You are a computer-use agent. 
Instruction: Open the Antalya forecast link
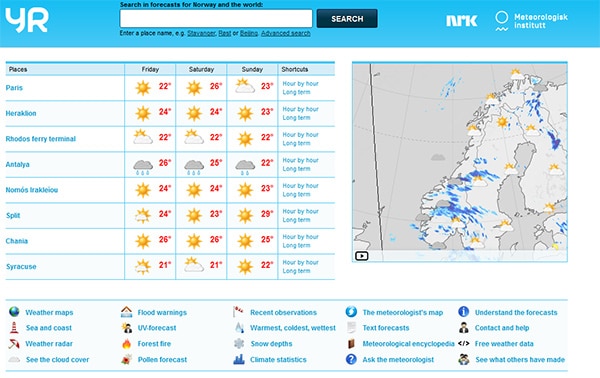click(18, 165)
